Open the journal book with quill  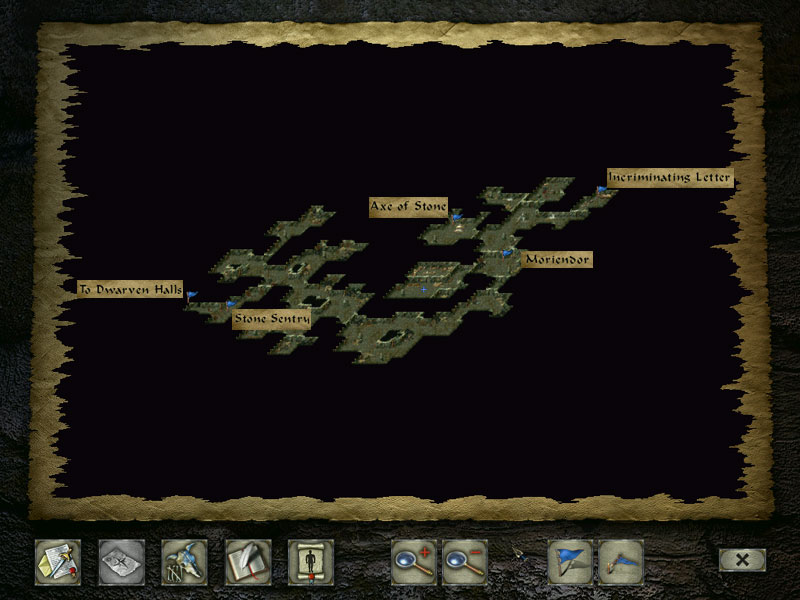pyautogui.click(x=248, y=562)
